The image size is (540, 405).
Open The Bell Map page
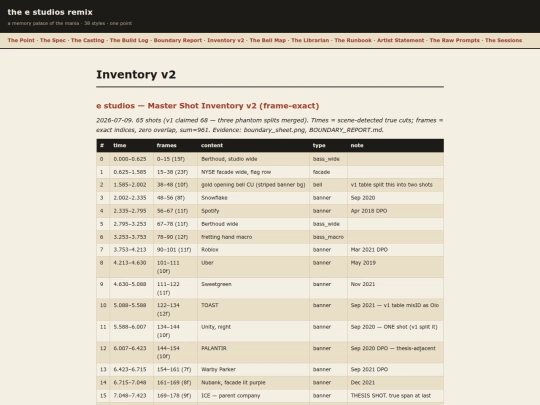tap(268, 40)
